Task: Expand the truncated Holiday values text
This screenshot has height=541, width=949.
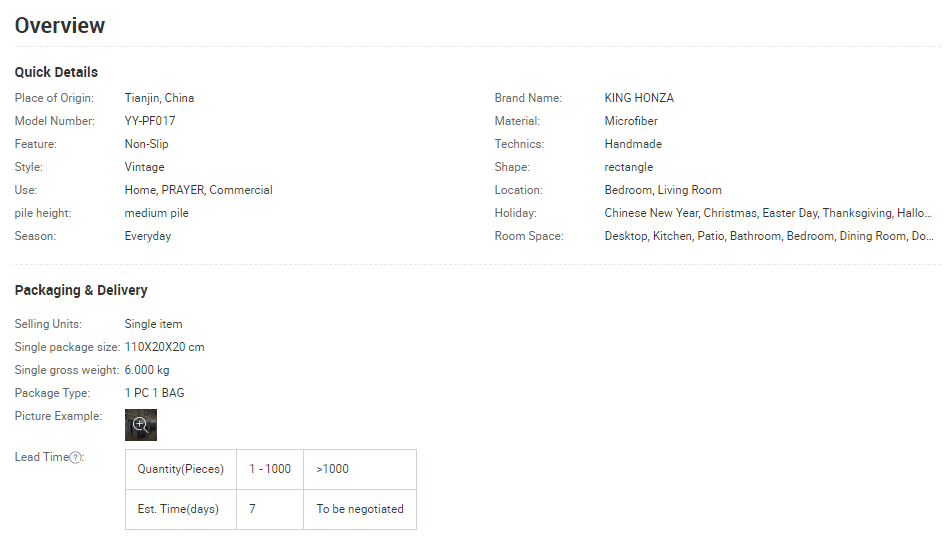Action: point(767,213)
